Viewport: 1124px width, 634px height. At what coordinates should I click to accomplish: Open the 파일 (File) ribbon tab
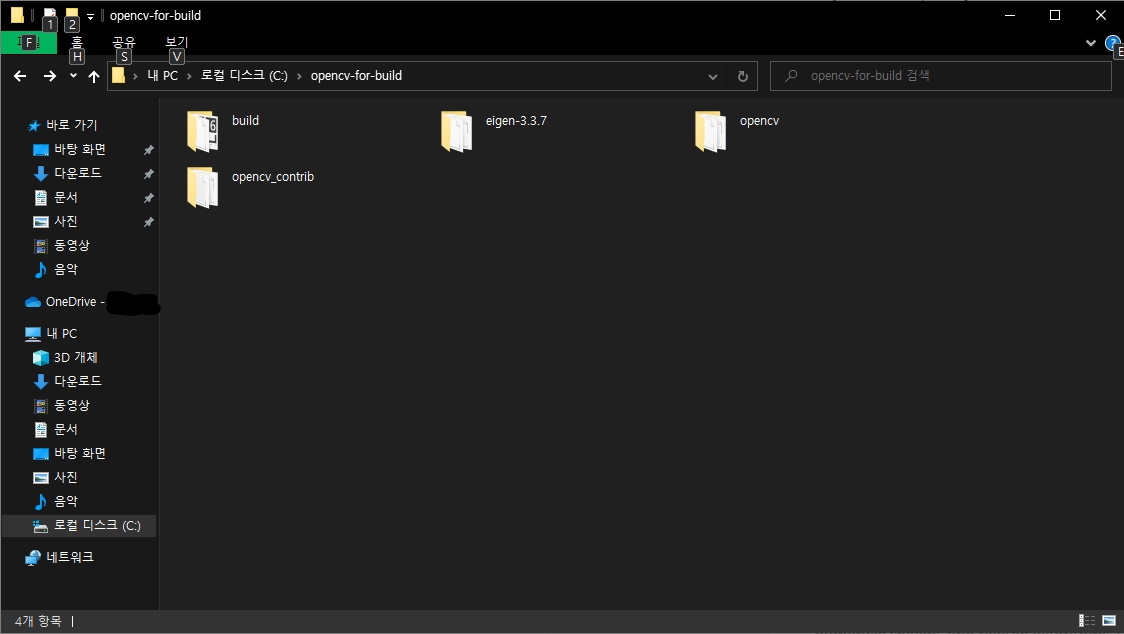tap(29, 42)
